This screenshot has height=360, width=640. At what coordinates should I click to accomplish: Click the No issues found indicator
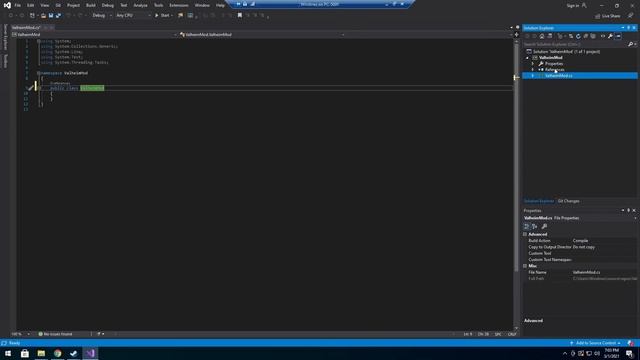56,334
